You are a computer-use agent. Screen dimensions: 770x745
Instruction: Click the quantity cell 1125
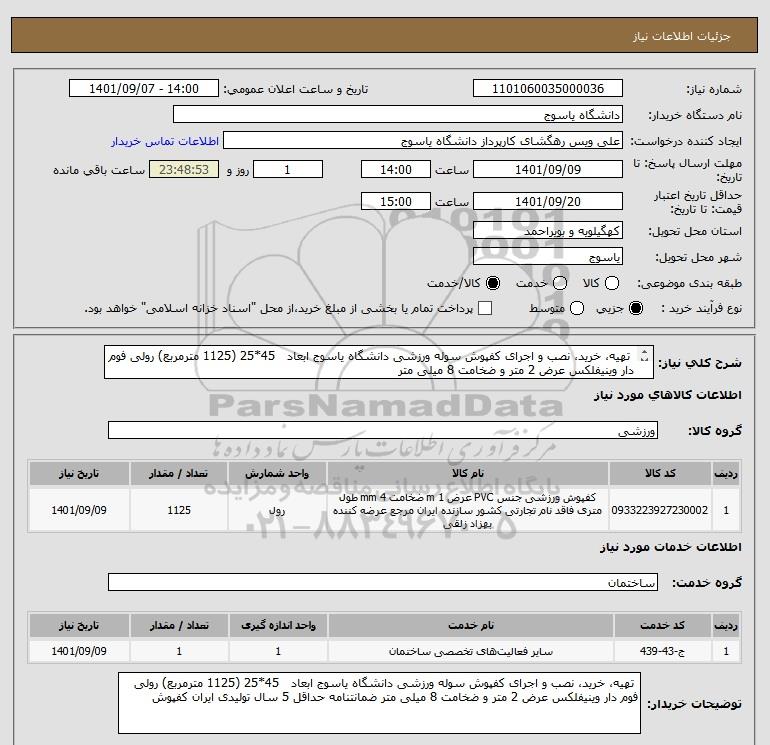(x=179, y=510)
